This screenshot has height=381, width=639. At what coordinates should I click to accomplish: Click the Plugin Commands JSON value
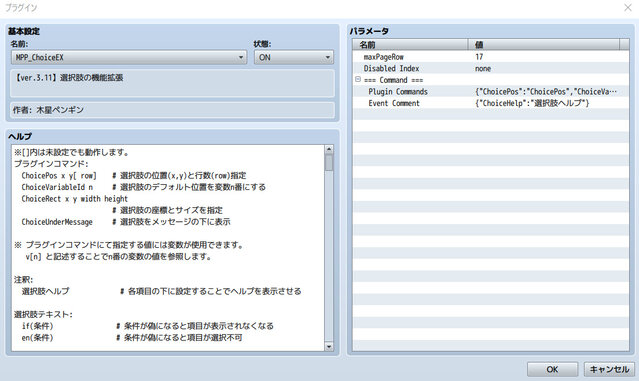click(546, 92)
